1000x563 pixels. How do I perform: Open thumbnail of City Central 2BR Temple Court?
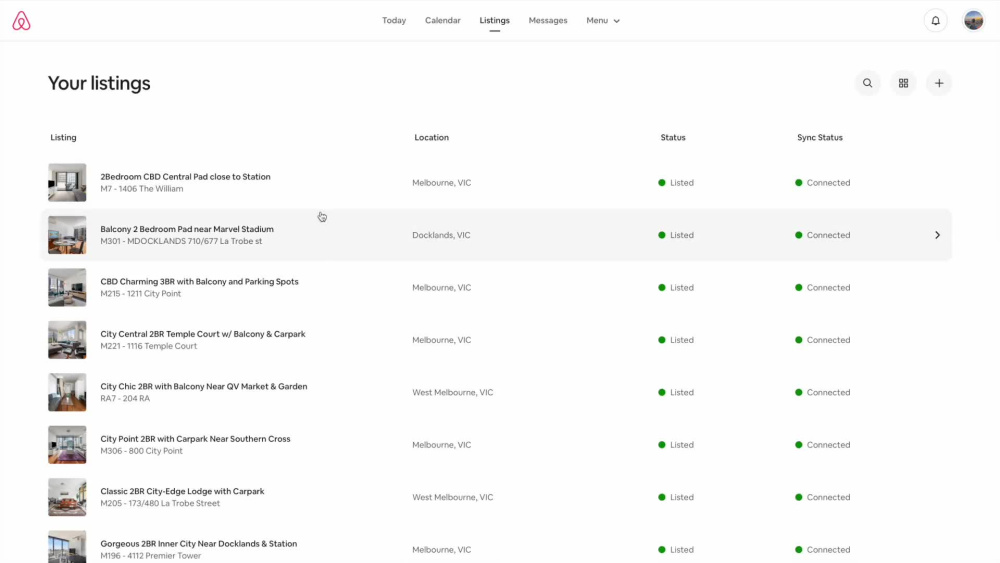tap(67, 340)
